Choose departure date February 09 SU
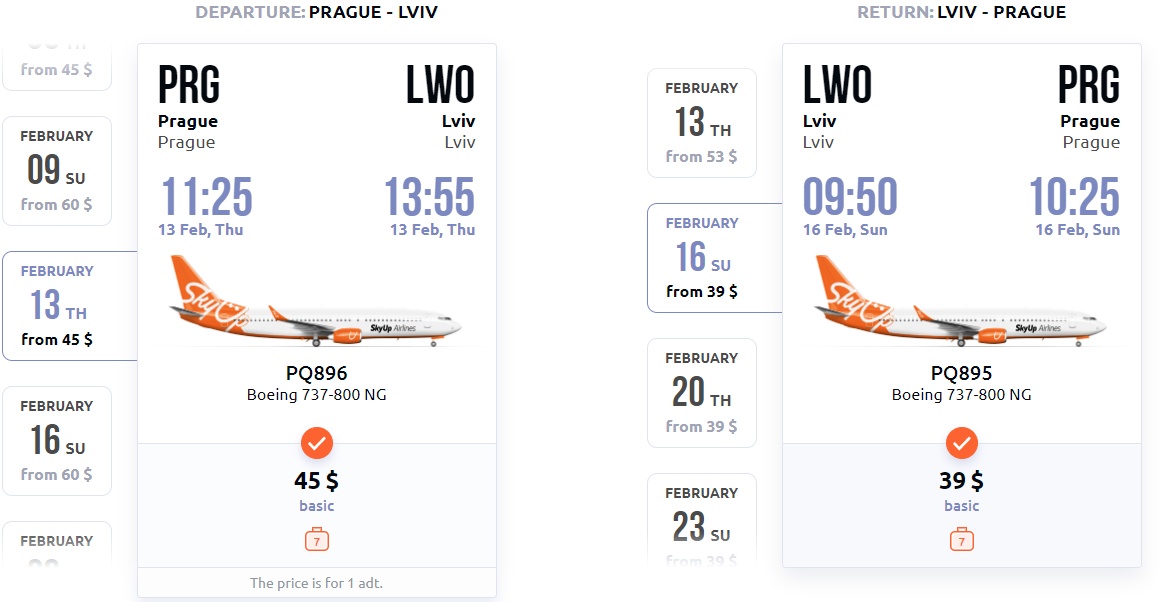 tap(57, 171)
